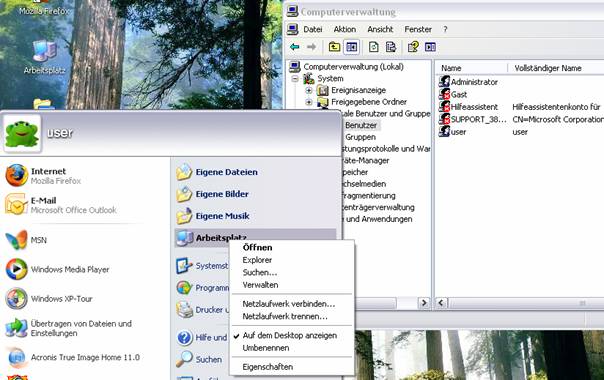Viewport: 604px width, 380px height.
Task: Choose Suchen... in the context menu
Action: (x=292, y=272)
